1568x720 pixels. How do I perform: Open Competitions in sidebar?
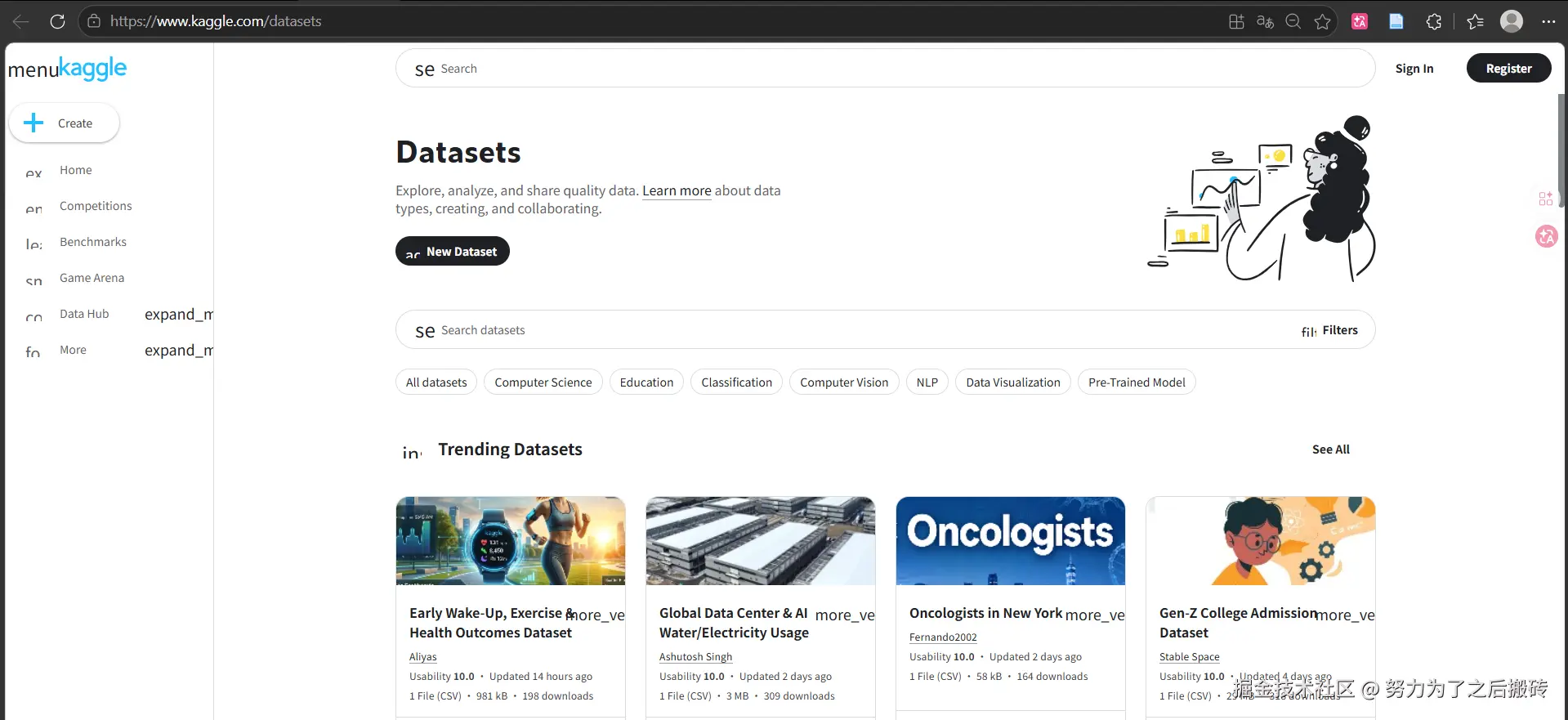96,206
